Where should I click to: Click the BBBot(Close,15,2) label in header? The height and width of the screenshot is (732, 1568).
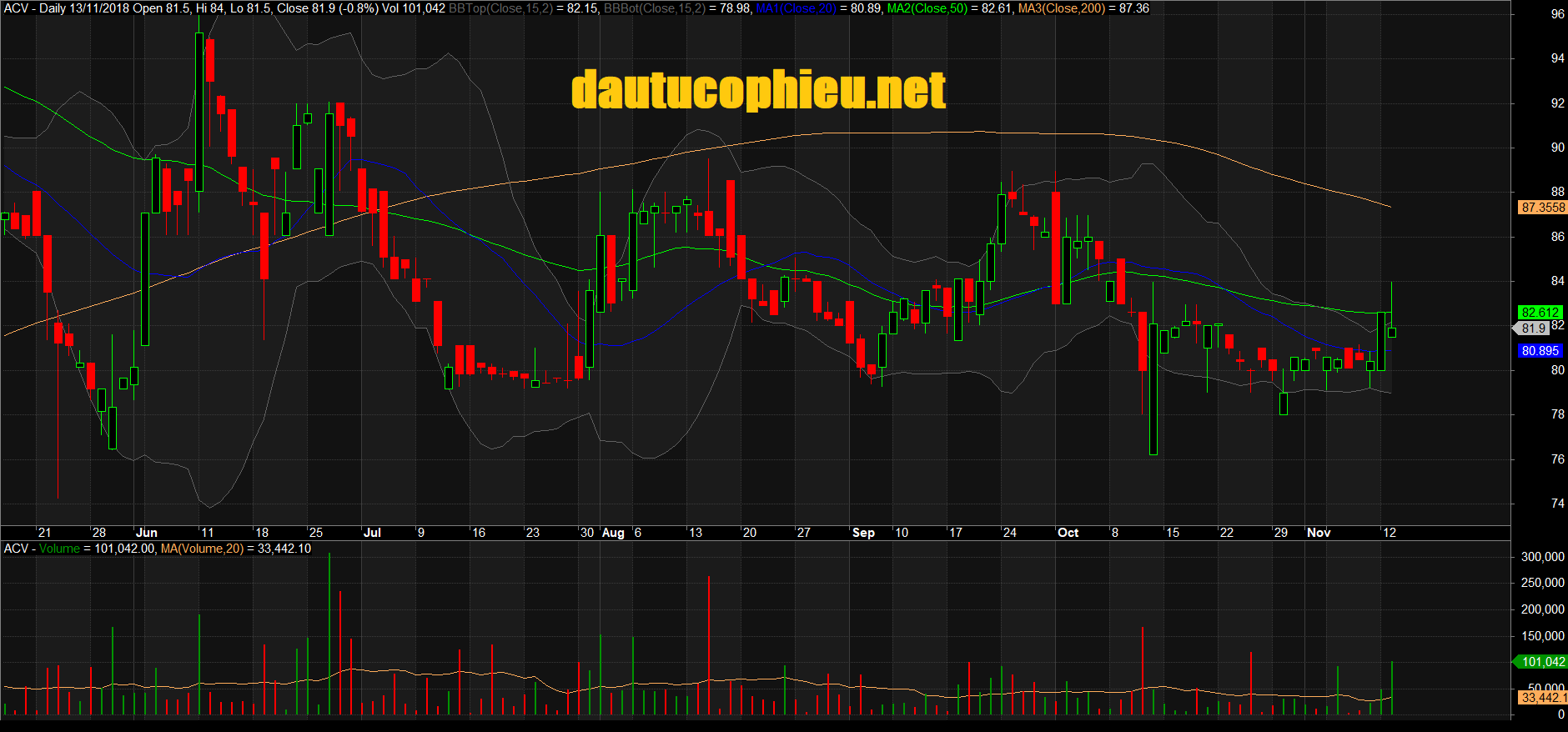tap(653, 8)
